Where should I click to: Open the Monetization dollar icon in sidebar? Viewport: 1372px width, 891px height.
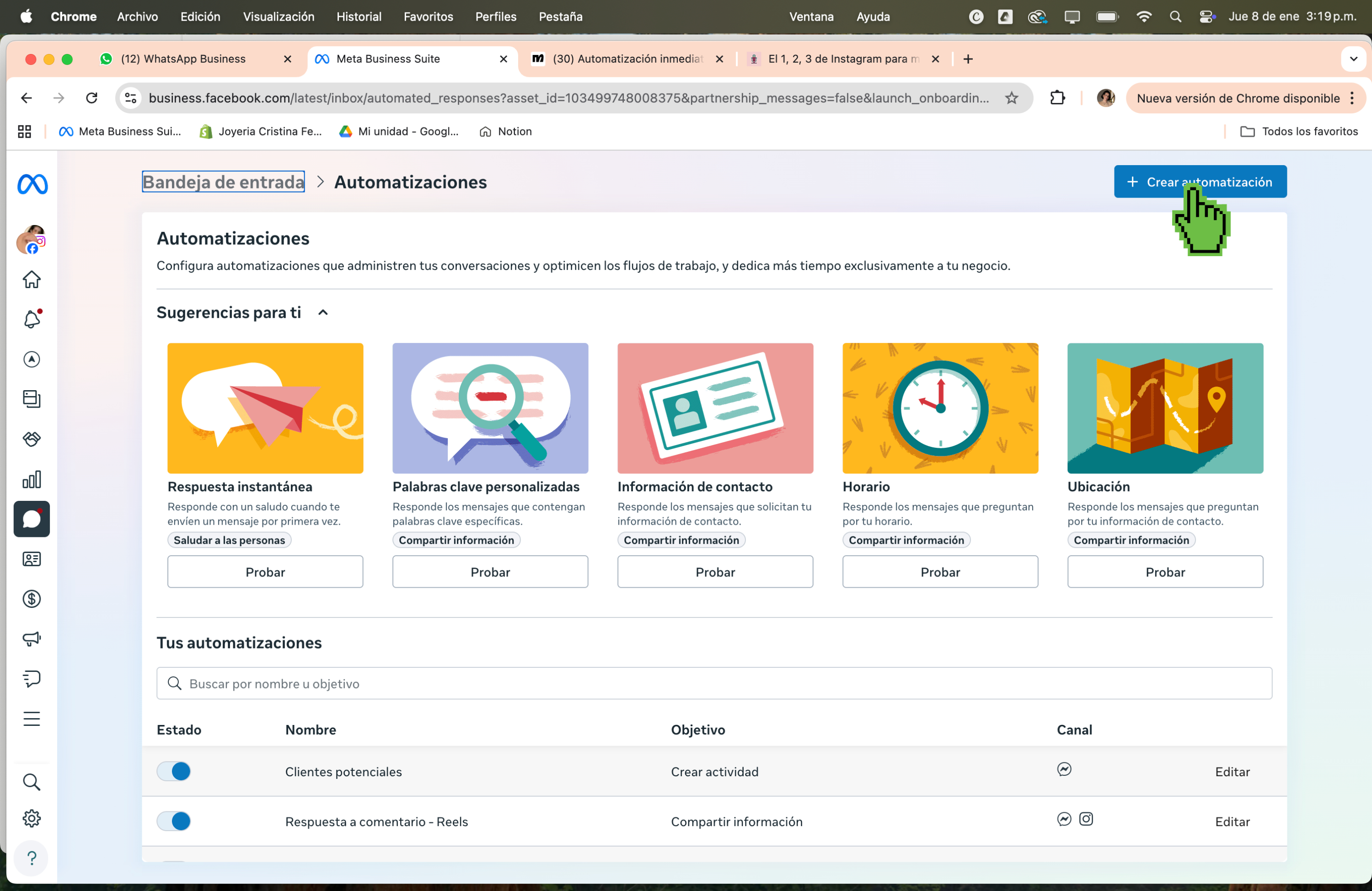pos(32,599)
